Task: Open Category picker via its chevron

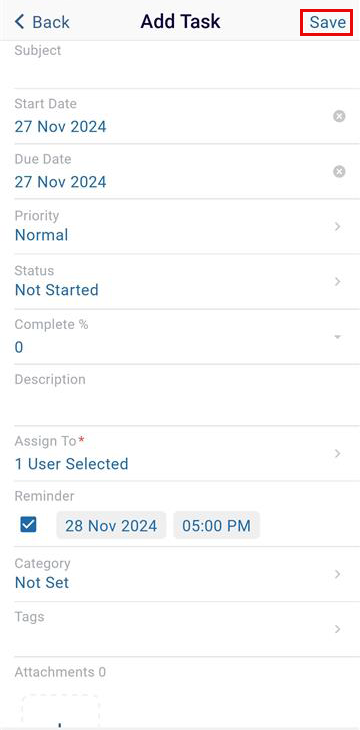Action: pos(338,574)
